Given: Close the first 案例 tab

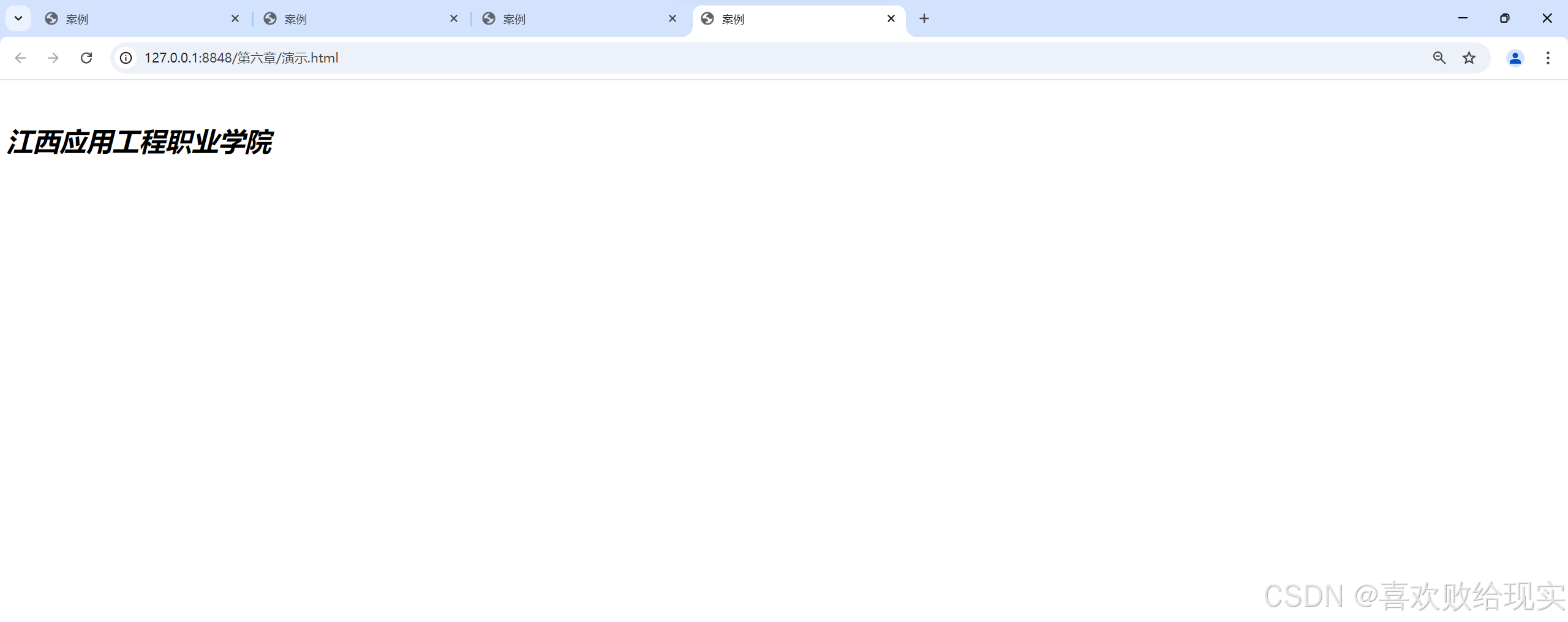Looking at the screenshot, I should point(235,19).
